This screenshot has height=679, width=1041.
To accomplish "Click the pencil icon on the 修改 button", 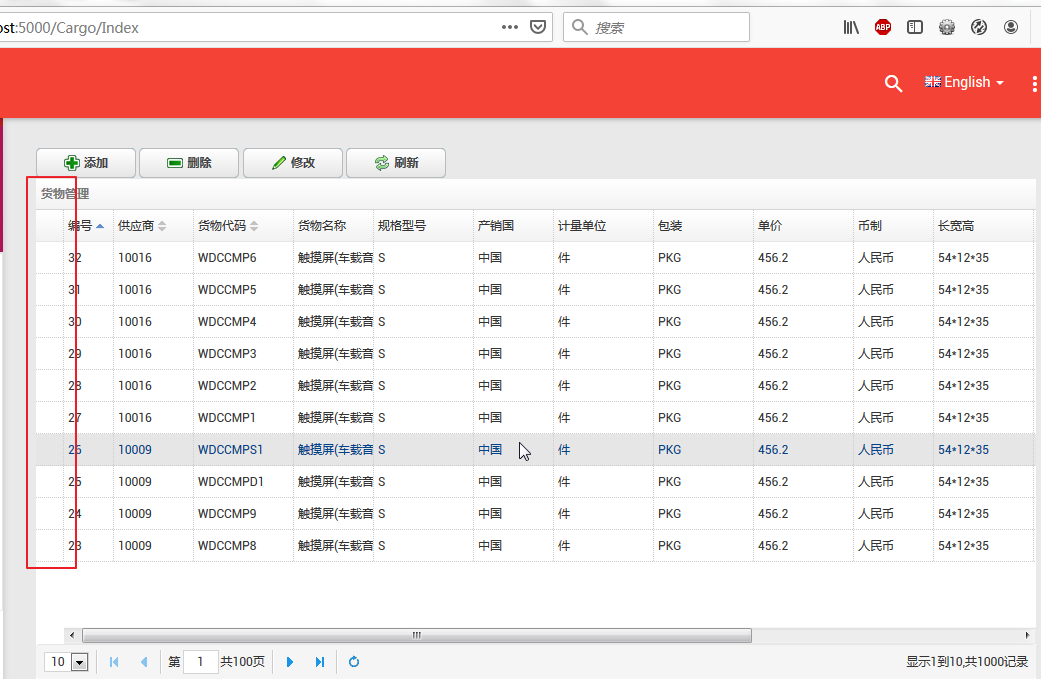I will click(280, 162).
